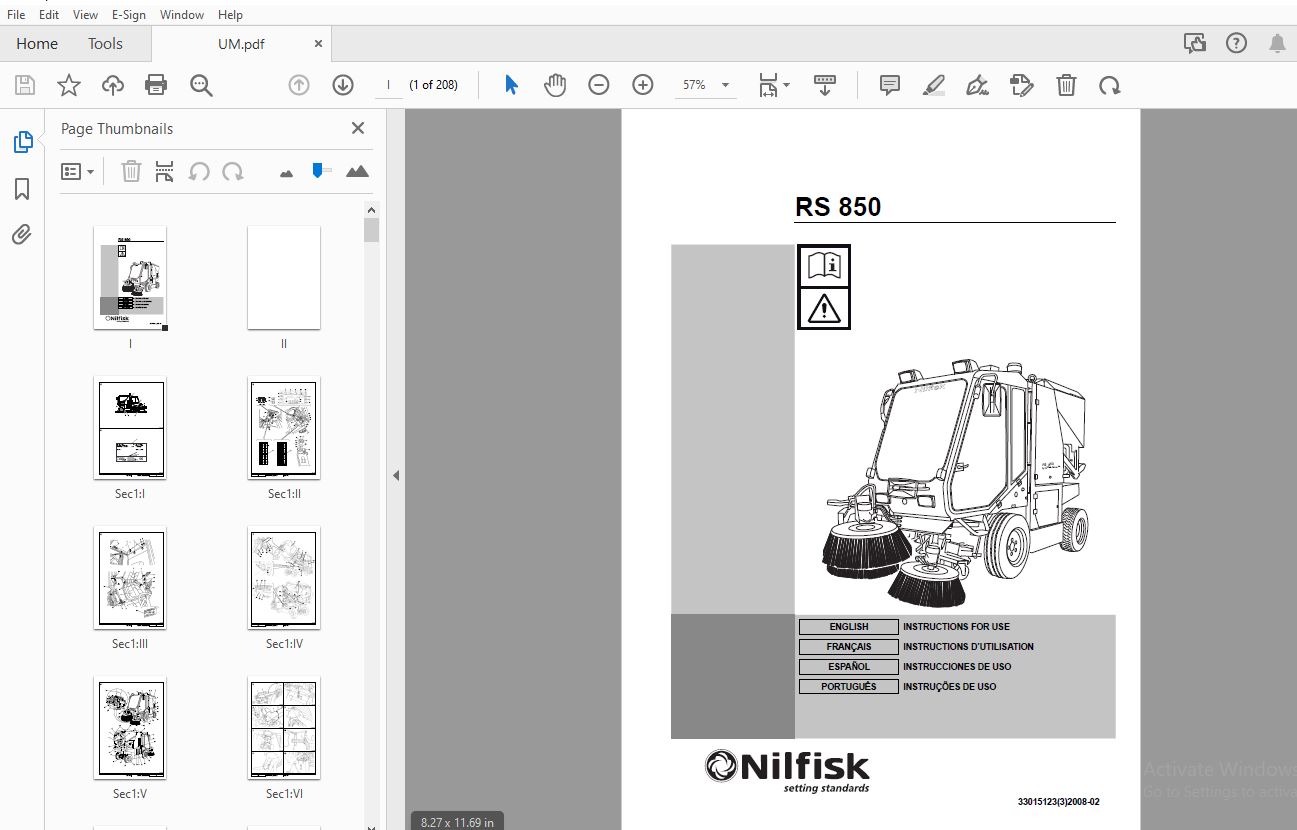Click the ENGLISH language box
1297x830 pixels.
coord(848,627)
